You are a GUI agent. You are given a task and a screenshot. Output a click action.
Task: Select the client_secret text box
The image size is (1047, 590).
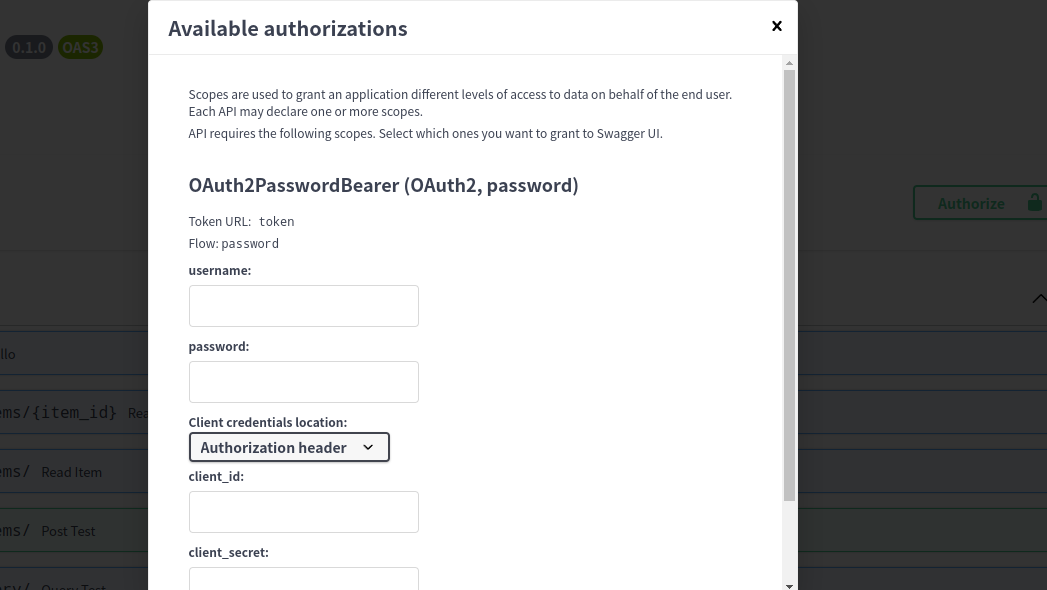pos(303,578)
